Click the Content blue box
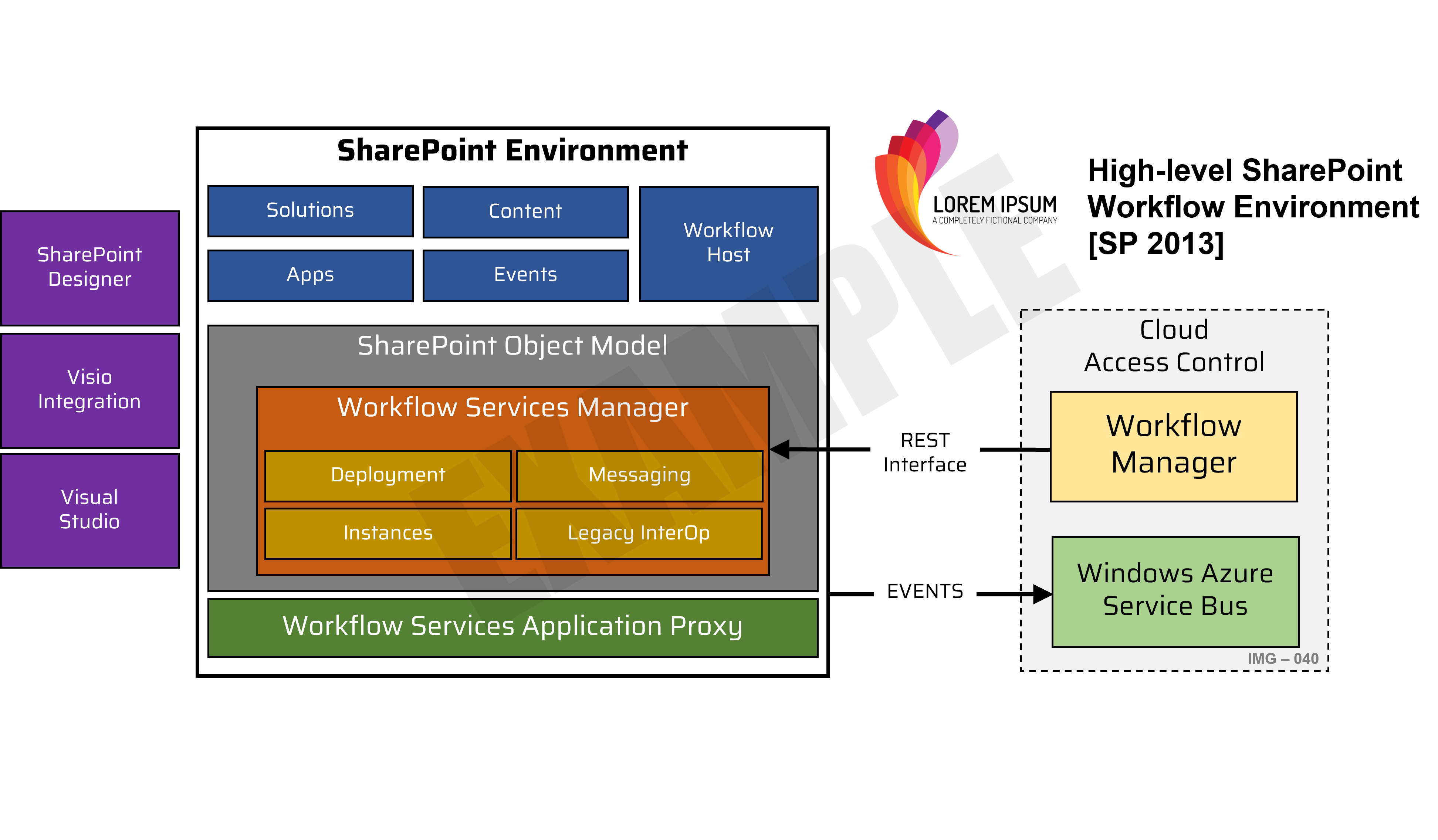1438x840 pixels. point(525,212)
